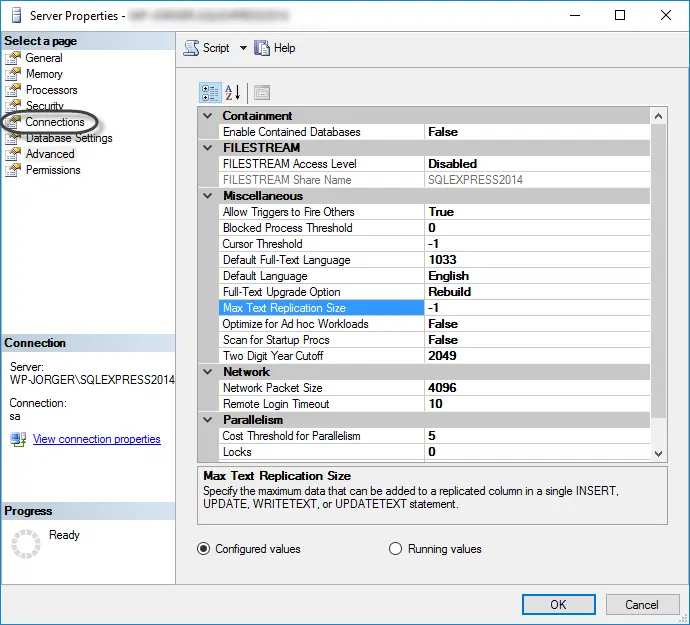690x625 pixels.
Task: Click the Permissions page icon
Action: tap(13, 170)
